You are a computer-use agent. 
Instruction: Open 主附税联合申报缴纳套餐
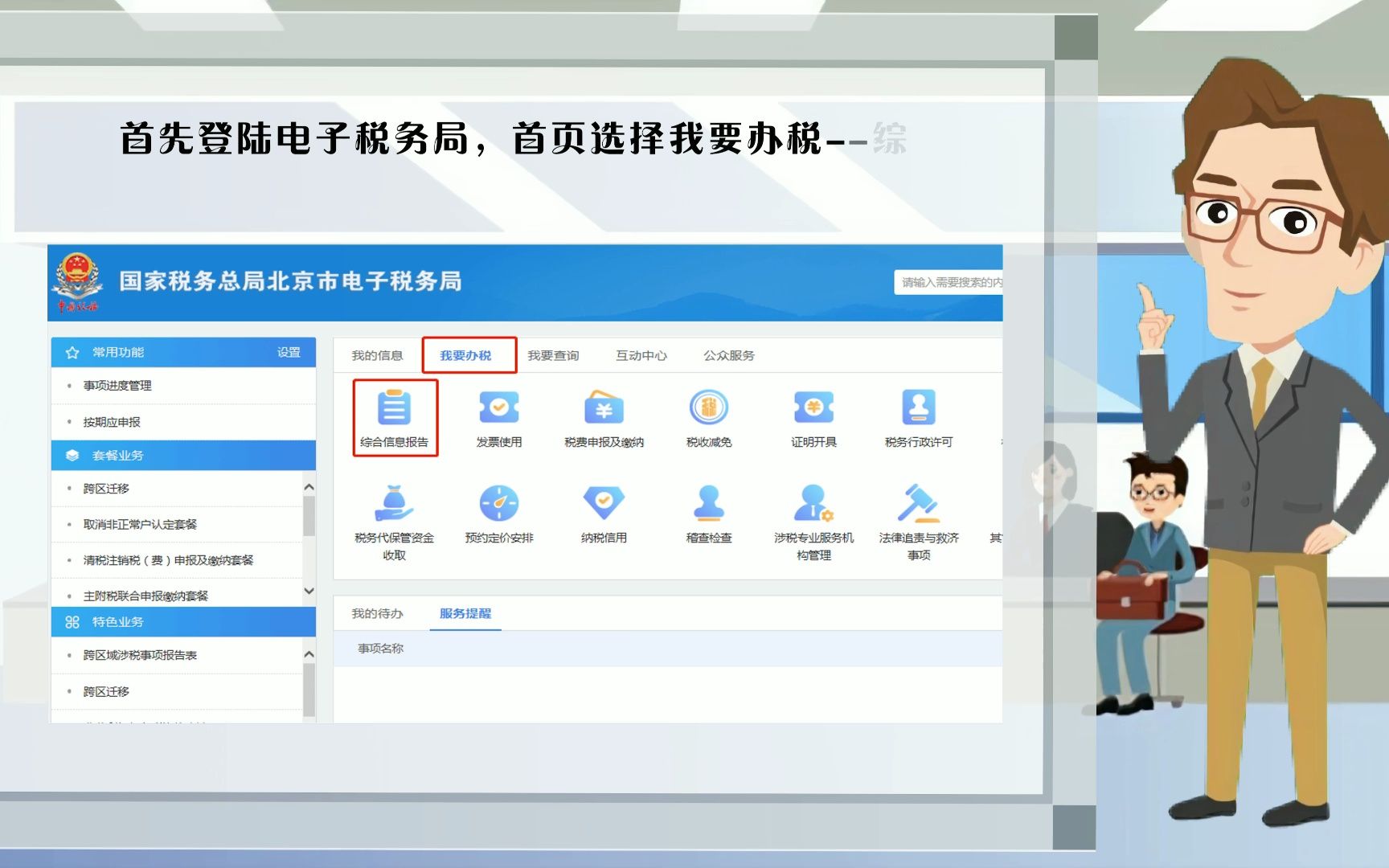145,596
